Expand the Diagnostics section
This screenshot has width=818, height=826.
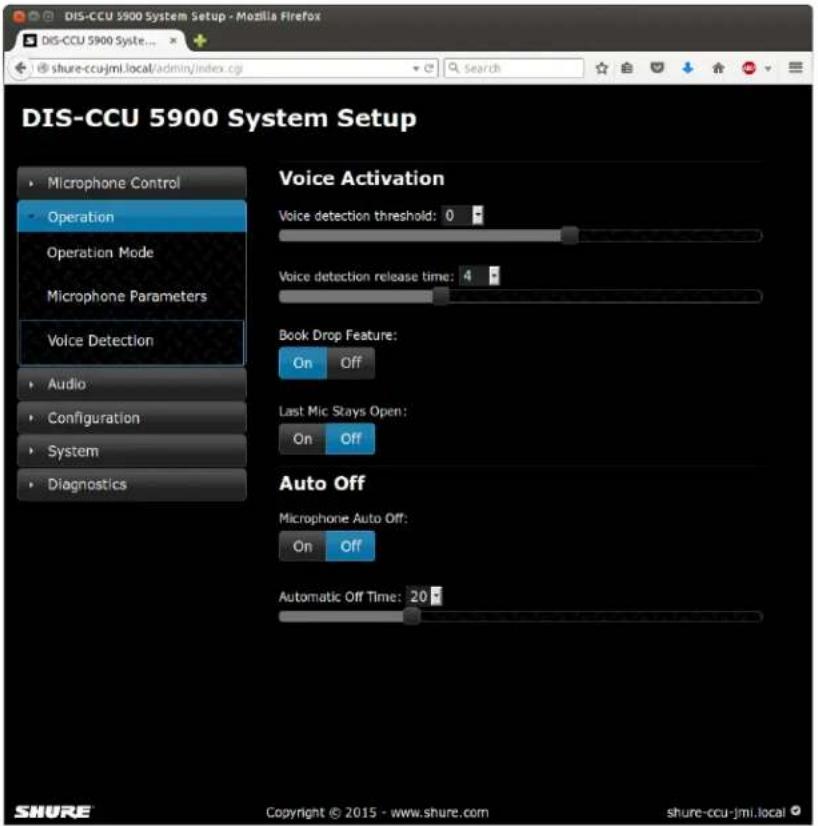pyautogui.click(x=132, y=484)
